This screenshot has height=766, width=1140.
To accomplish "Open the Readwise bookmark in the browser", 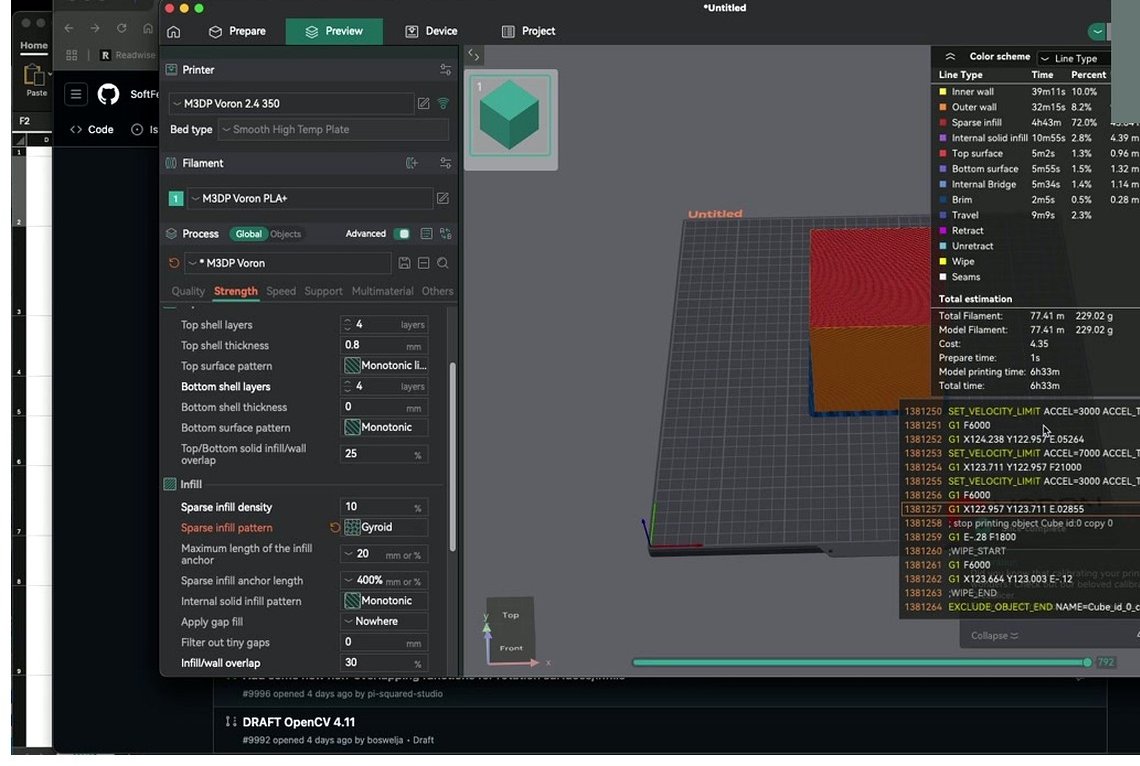I will pos(128,55).
